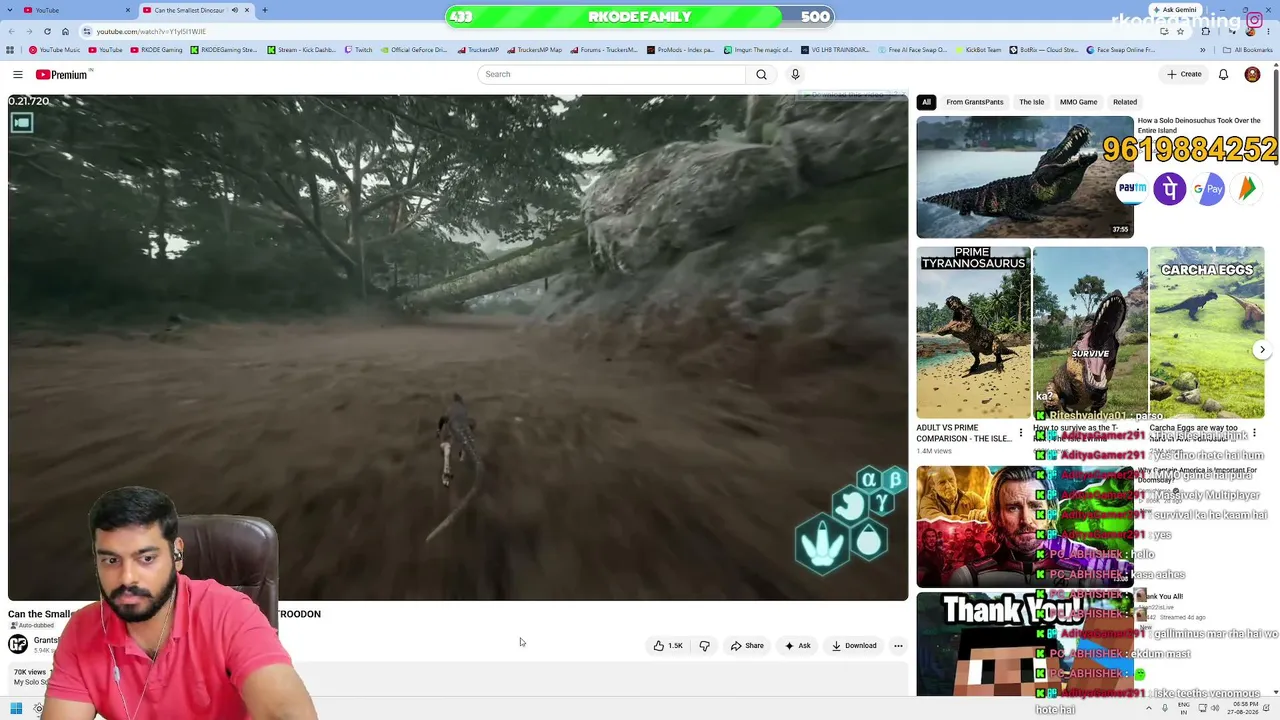Filter by From GrantsPants chip
The image size is (1280, 720).
point(975,102)
